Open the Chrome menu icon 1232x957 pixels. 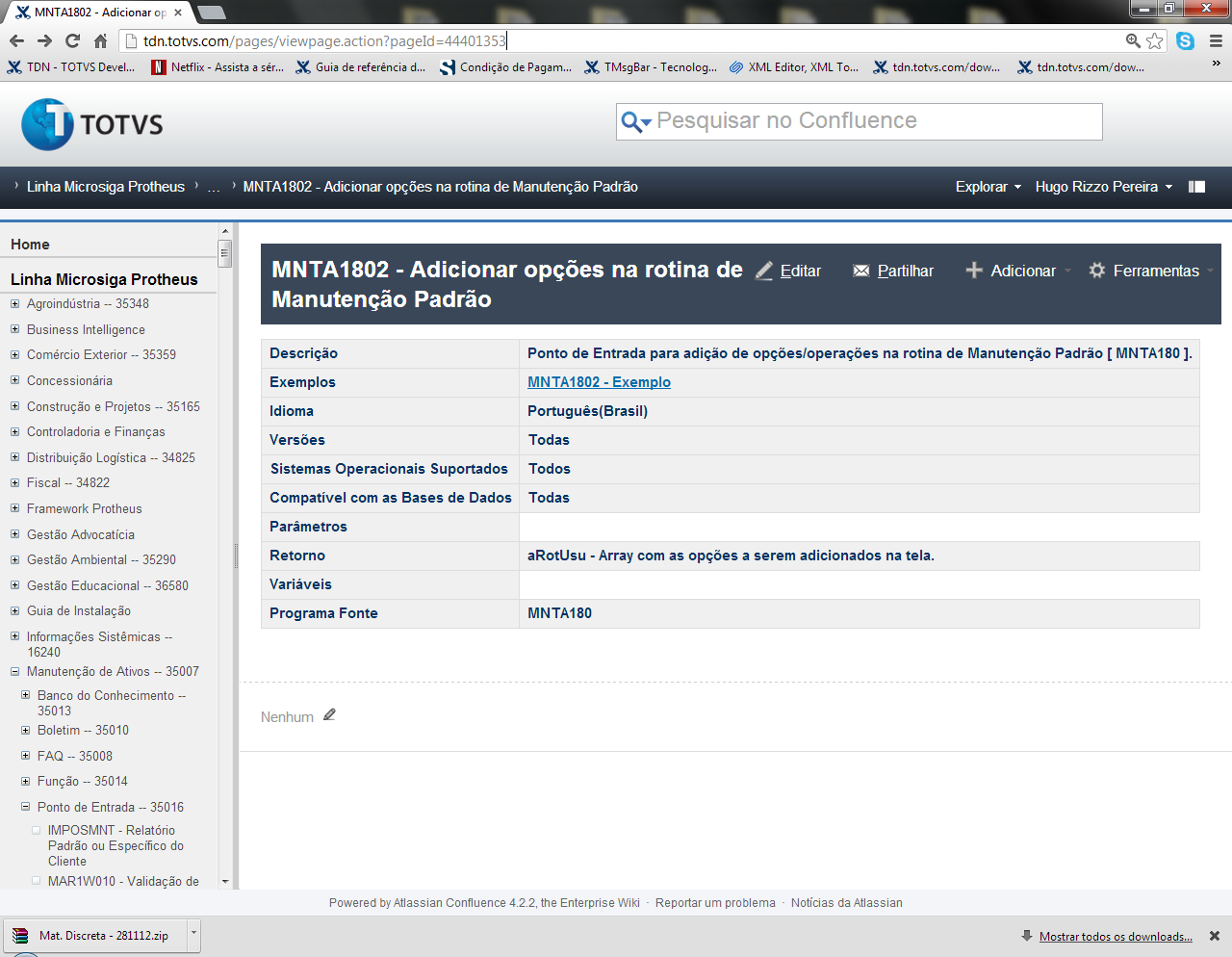(x=1216, y=40)
